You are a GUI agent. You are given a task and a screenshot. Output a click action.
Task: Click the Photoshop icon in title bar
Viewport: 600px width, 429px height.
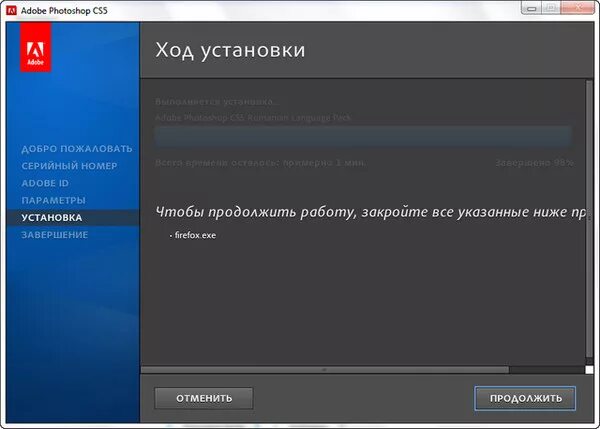(x=11, y=10)
